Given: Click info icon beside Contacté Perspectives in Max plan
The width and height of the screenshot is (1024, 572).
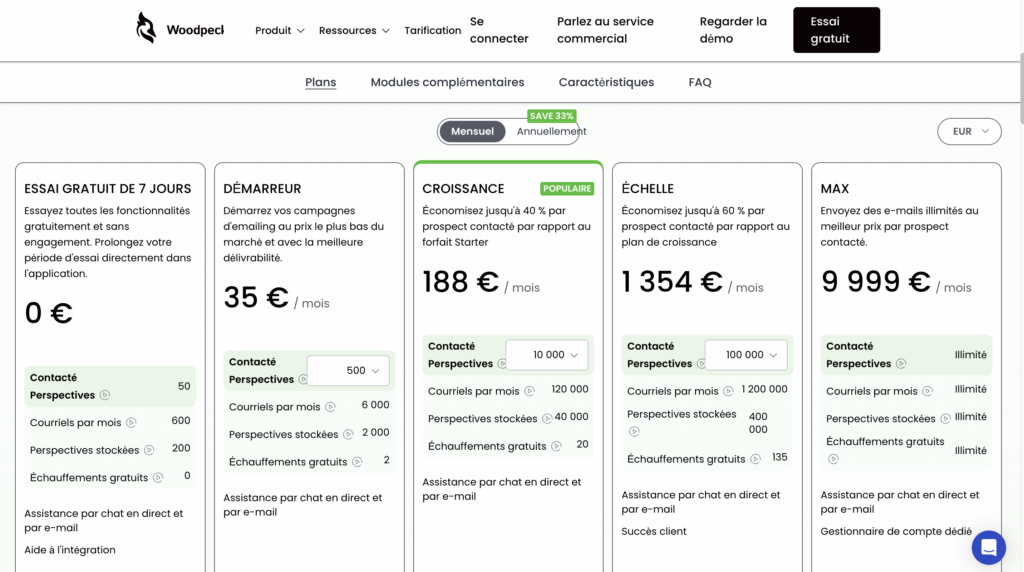Looking at the screenshot, I should click(901, 364).
